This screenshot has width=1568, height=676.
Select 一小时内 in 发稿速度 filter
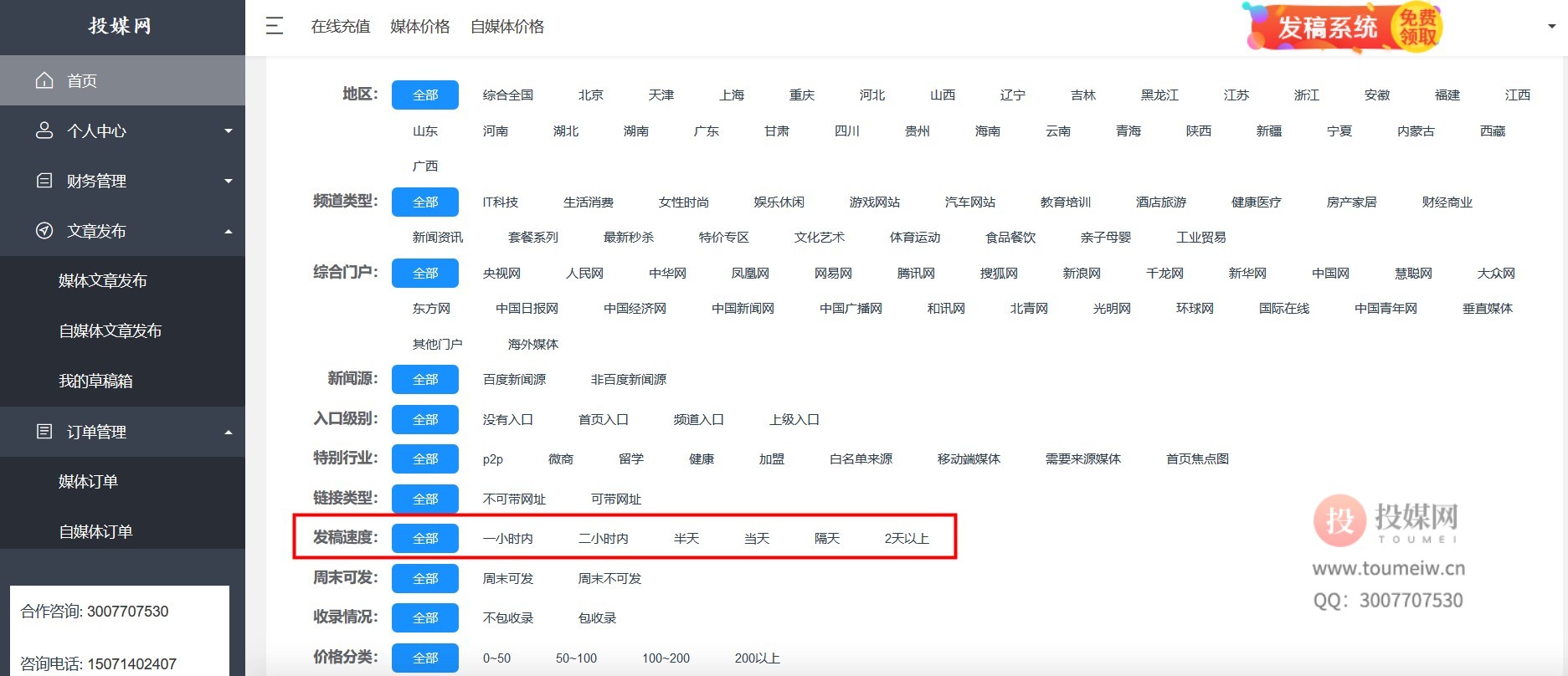(507, 539)
